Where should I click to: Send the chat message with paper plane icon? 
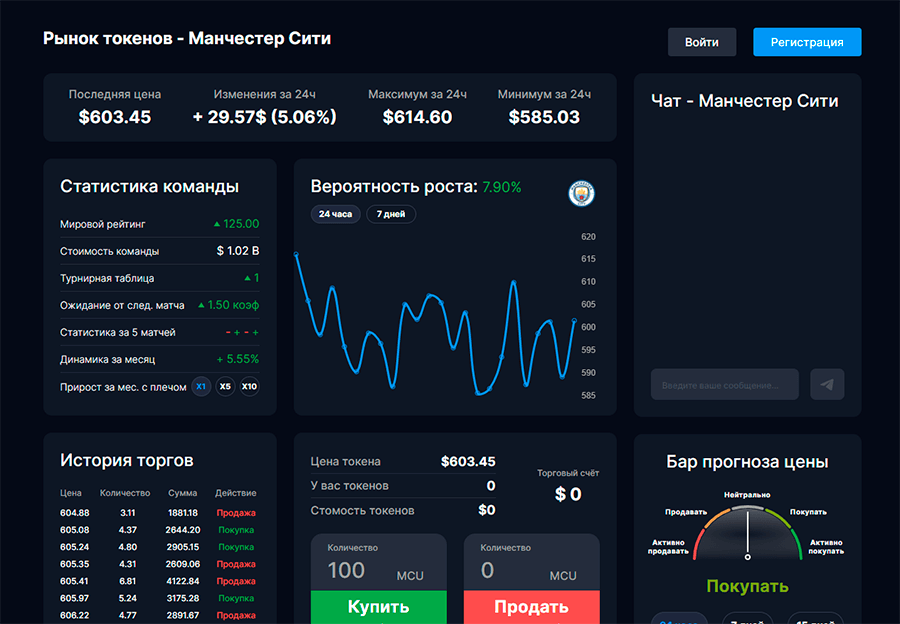click(x=827, y=384)
